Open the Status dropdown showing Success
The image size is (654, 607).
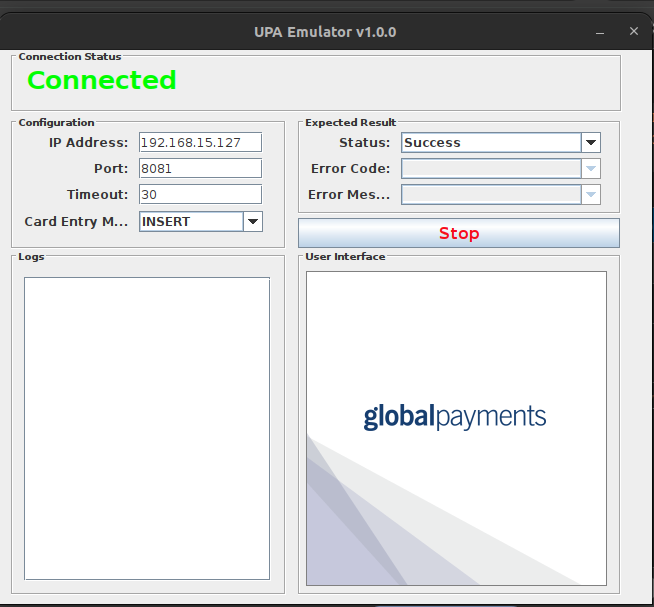coord(501,143)
